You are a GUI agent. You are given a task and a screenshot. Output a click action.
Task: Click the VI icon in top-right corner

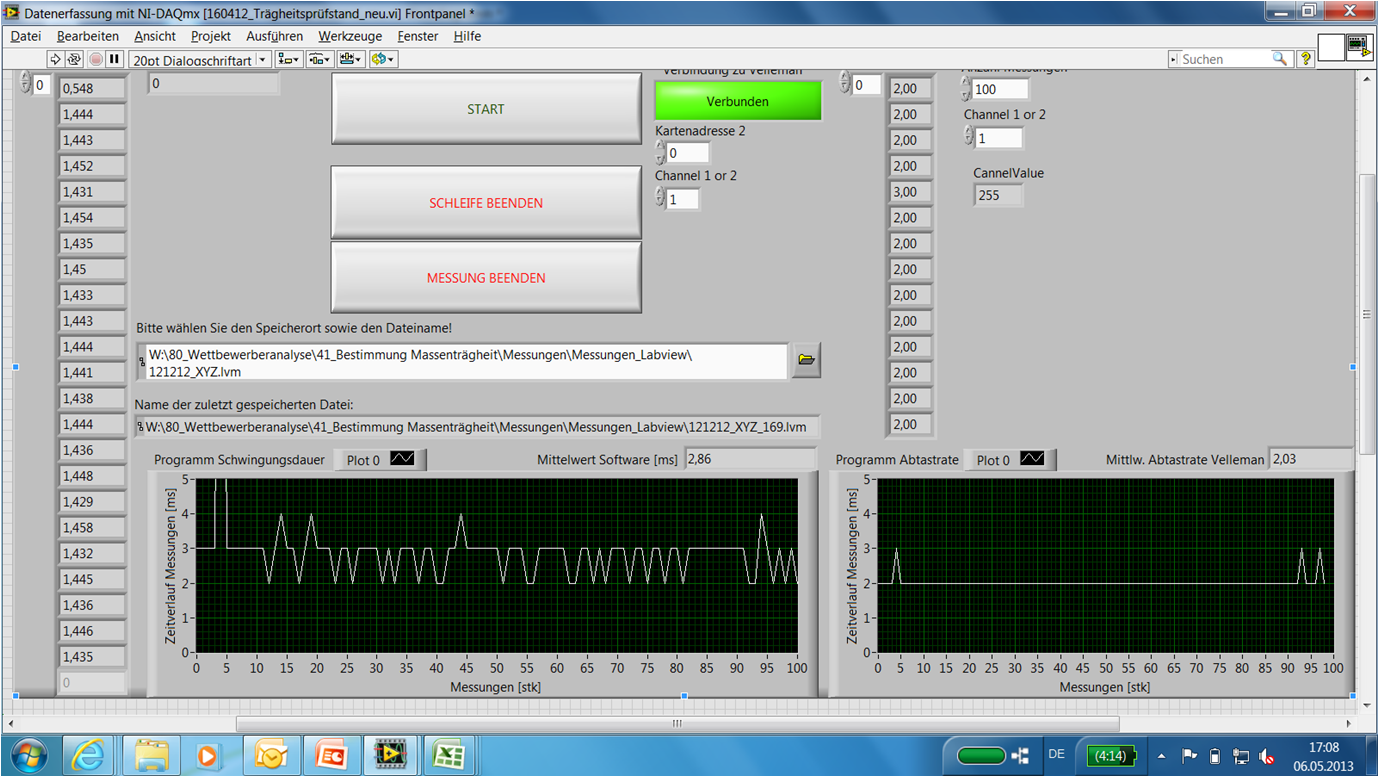[1358, 47]
